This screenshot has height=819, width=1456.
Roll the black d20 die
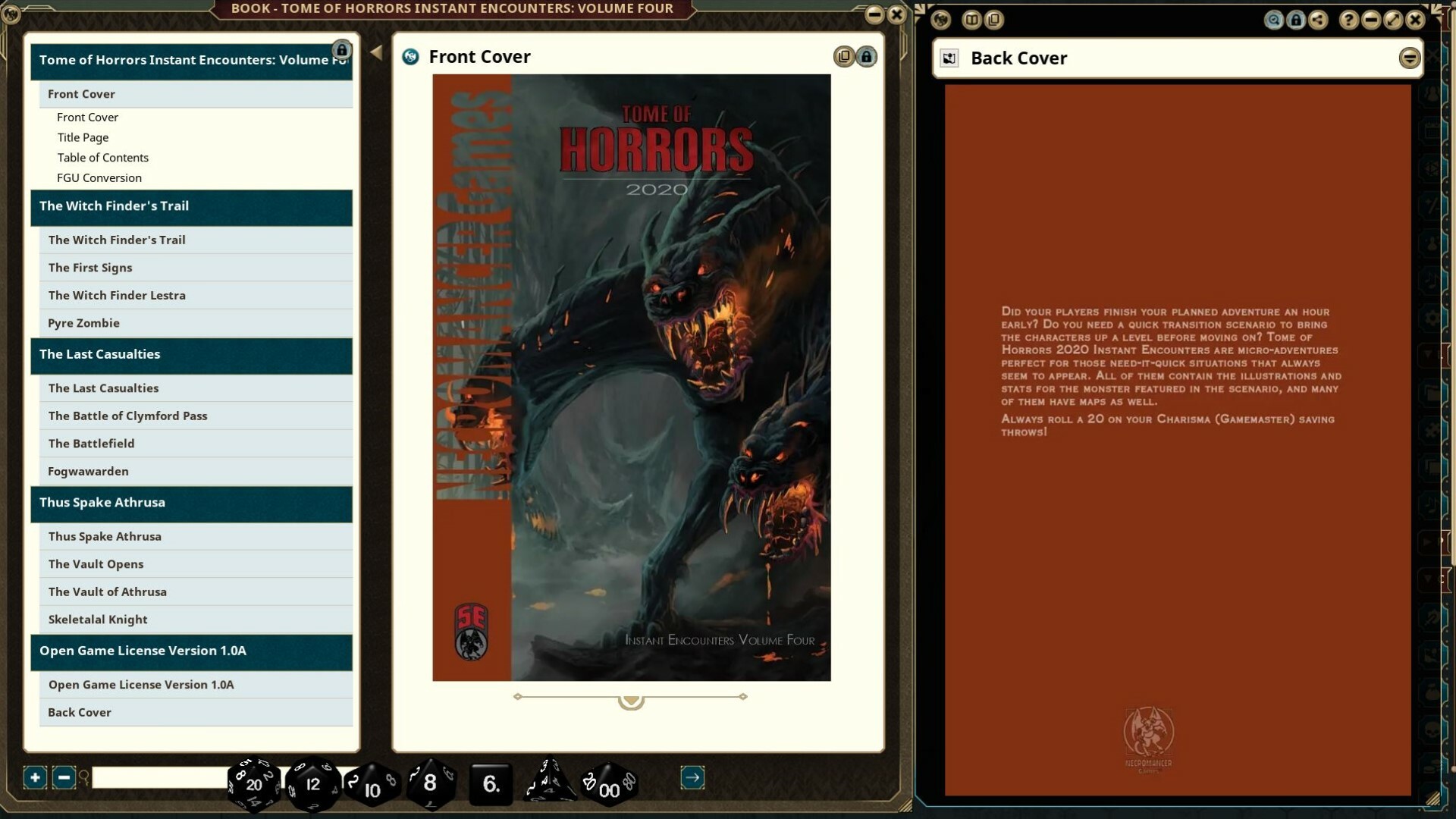pos(254,785)
